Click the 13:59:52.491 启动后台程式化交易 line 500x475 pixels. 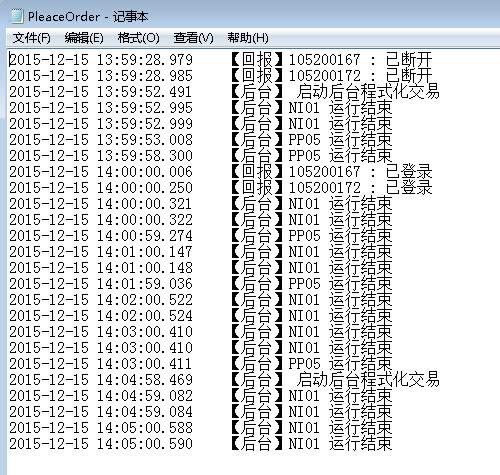[224, 92]
